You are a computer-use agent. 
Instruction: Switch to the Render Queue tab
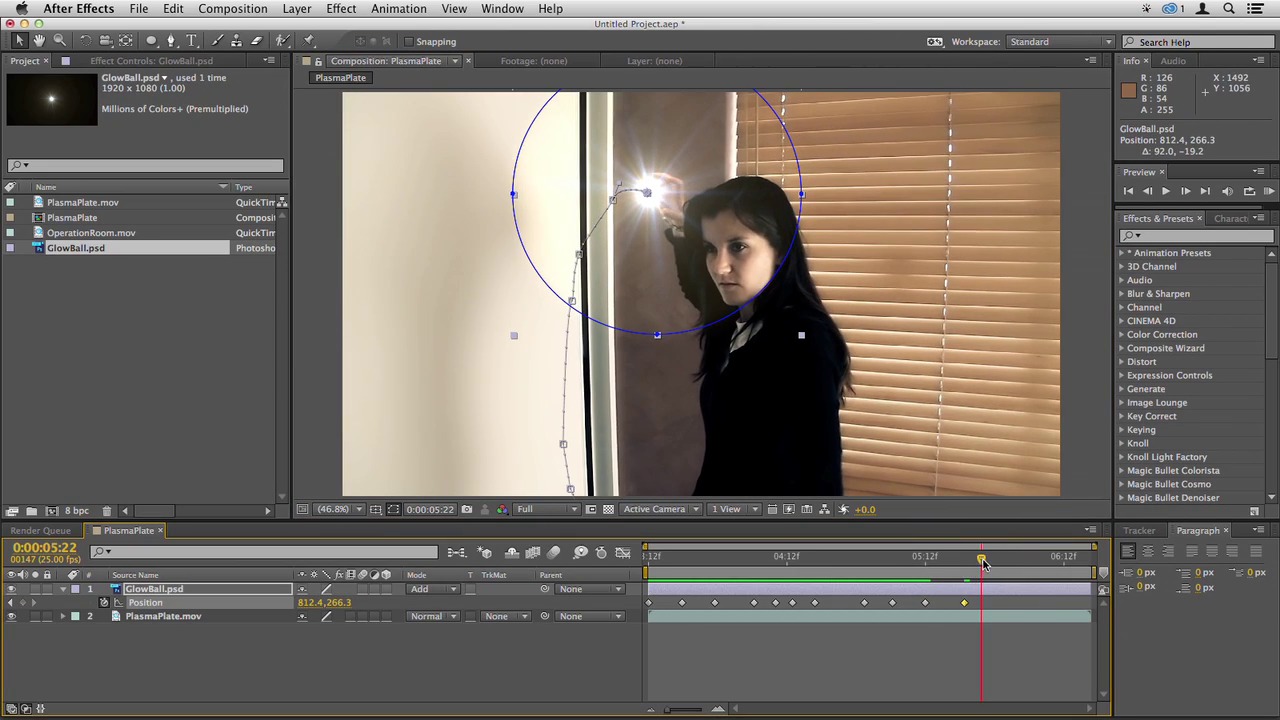click(x=41, y=531)
